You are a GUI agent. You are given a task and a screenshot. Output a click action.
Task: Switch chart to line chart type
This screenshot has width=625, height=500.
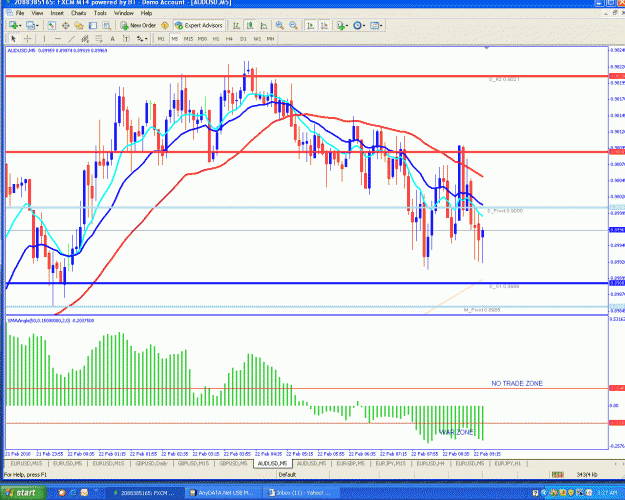tap(263, 26)
